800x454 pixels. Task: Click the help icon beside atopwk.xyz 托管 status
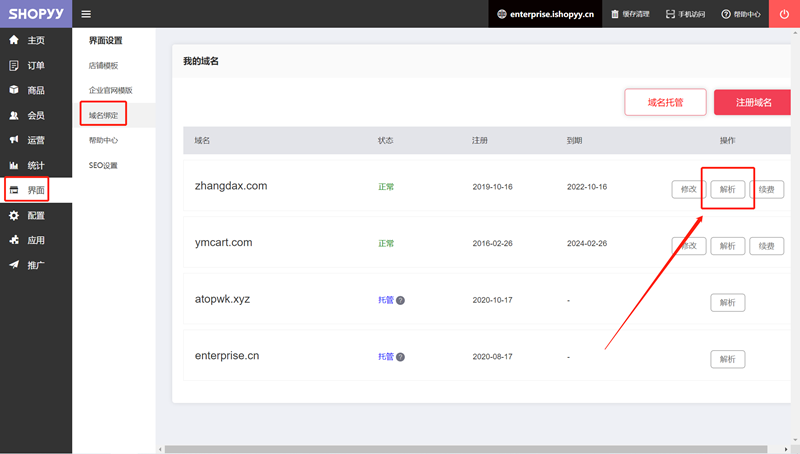pos(401,300)
